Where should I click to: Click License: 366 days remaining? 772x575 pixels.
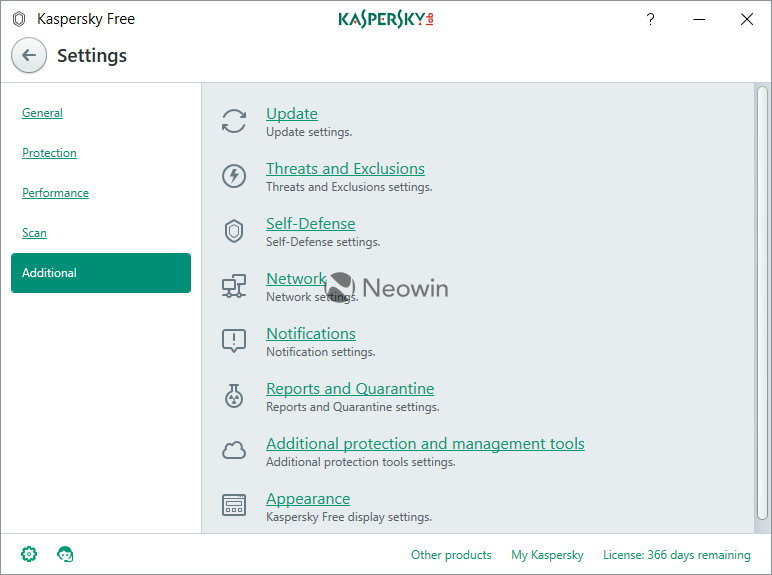click(676, 555)
